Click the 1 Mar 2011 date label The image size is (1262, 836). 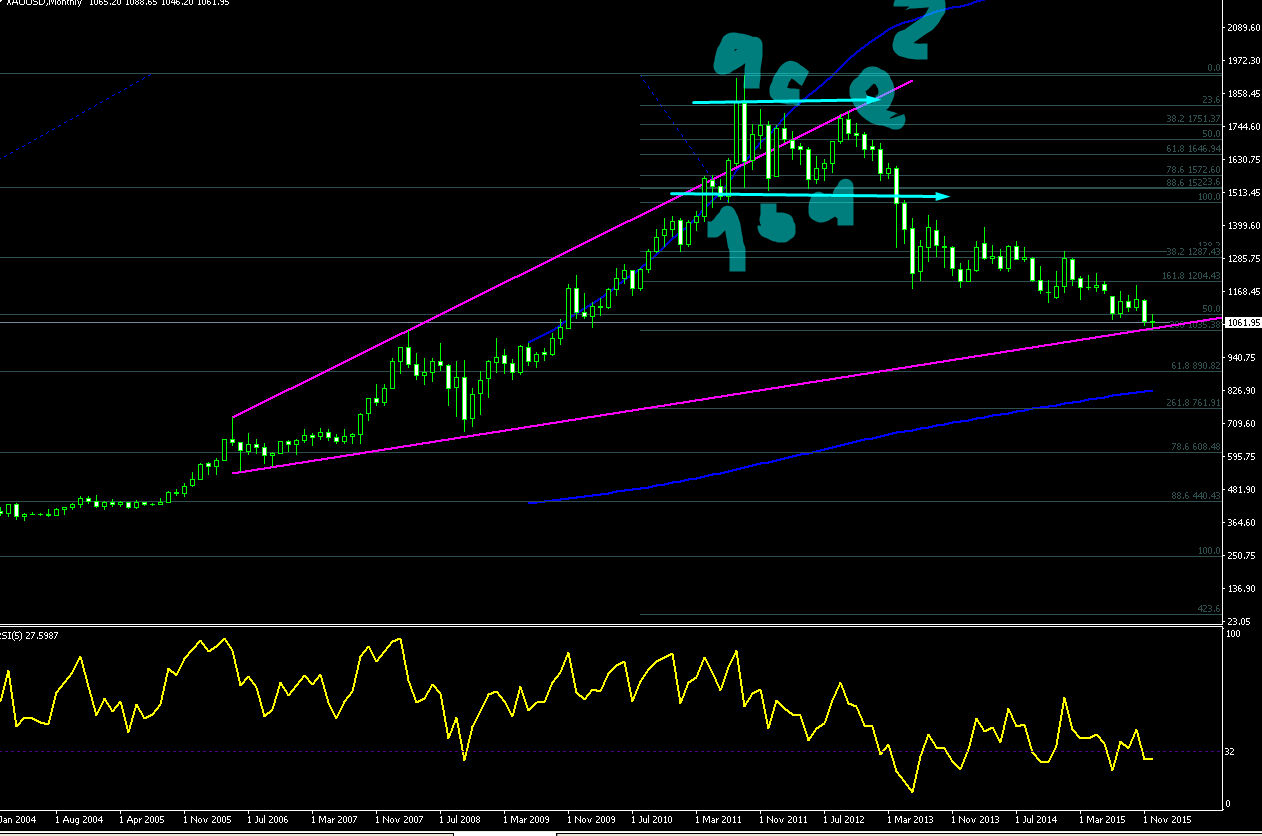(719, 819)
